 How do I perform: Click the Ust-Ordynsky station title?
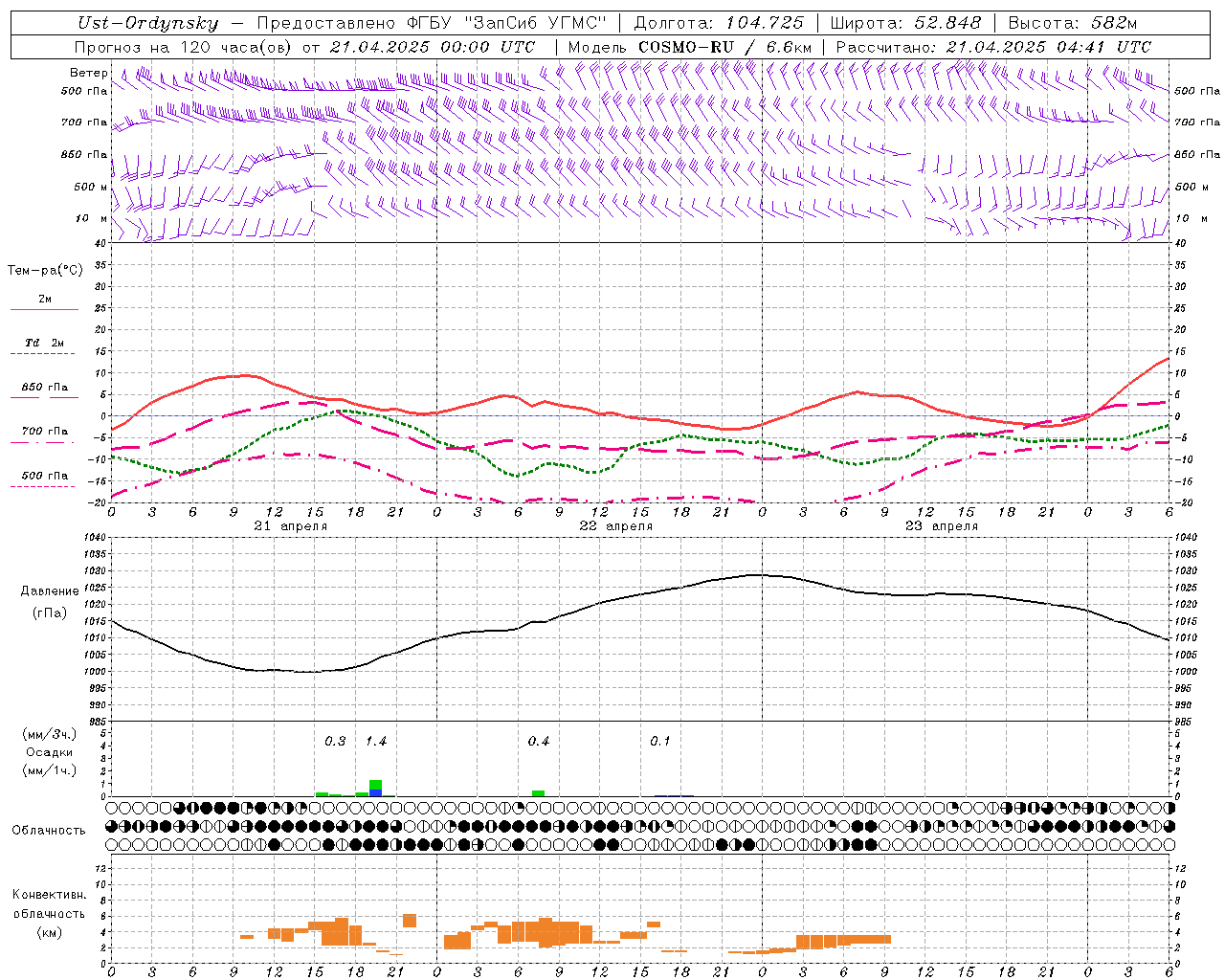point(148,23)
